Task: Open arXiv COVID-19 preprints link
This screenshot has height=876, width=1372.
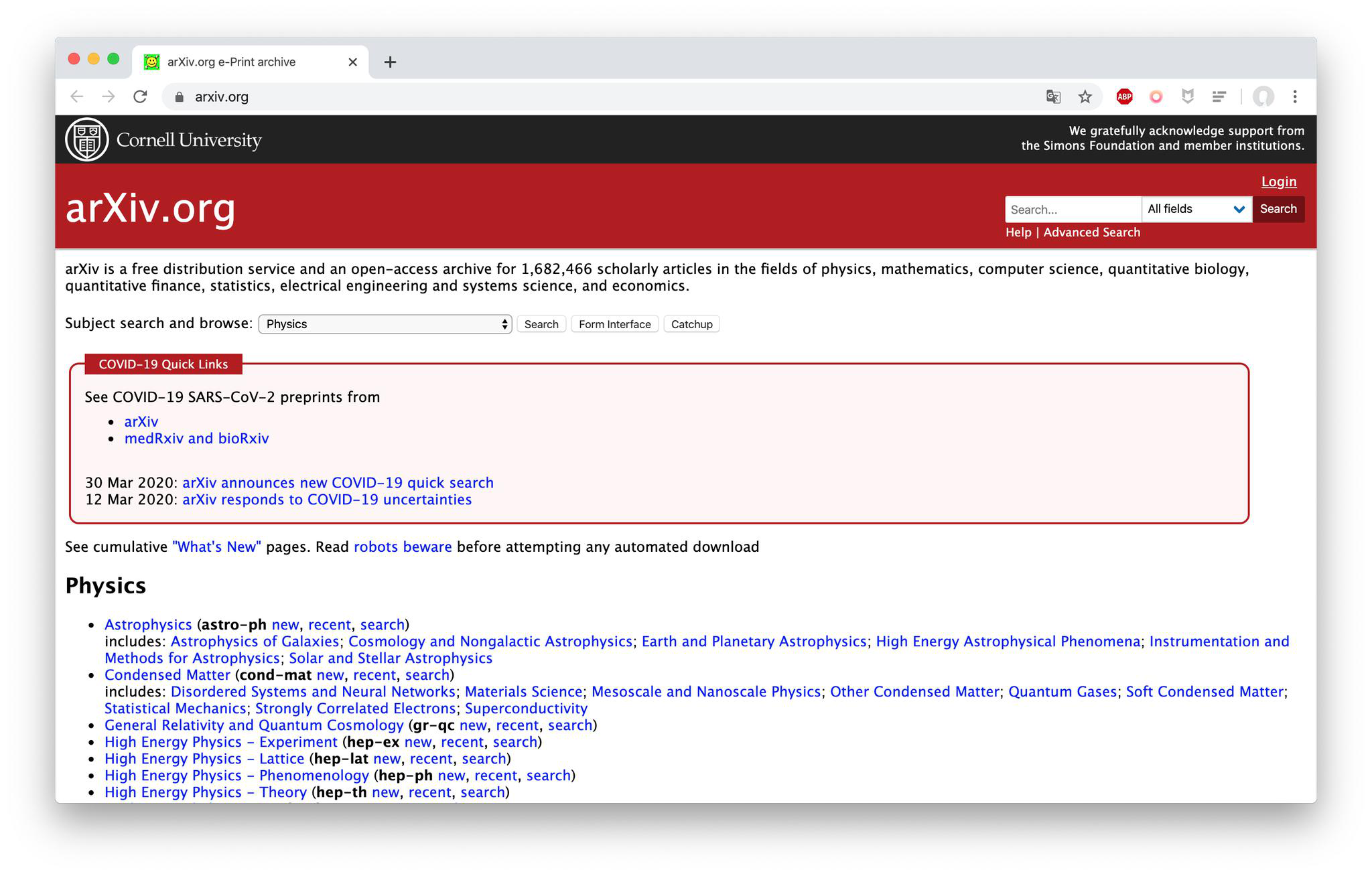Action: point(141,422)
